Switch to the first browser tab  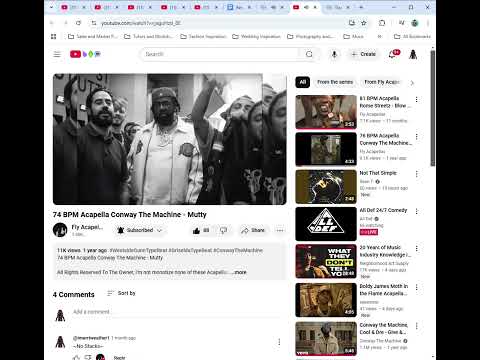tap(74, 7)
